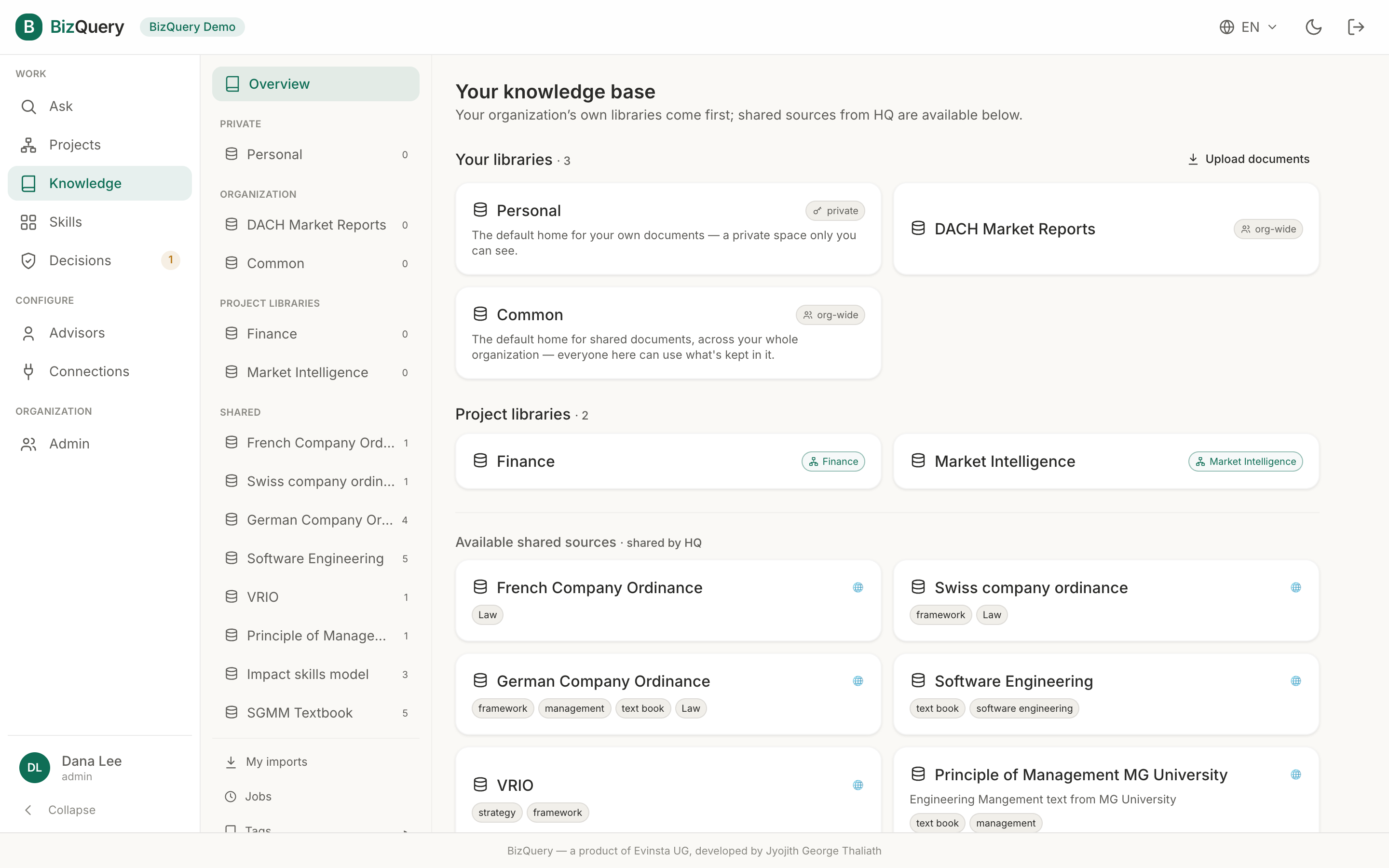Open Skills from the sidebar
1389x868 pixels.
pyautogui.click(x=100, y=222)
